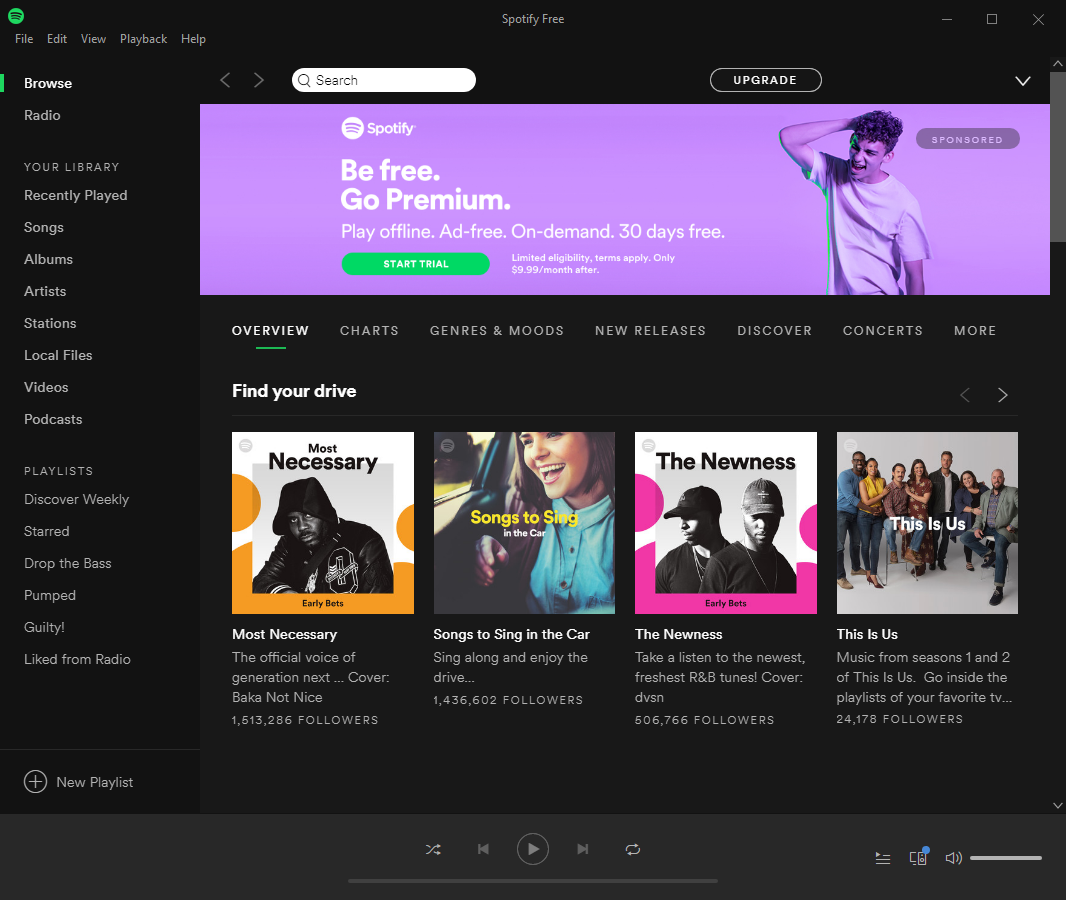This screenshot has width=1066, height=900.
Task: Open the user account dropdown chevron
Action: [1022, 80]
